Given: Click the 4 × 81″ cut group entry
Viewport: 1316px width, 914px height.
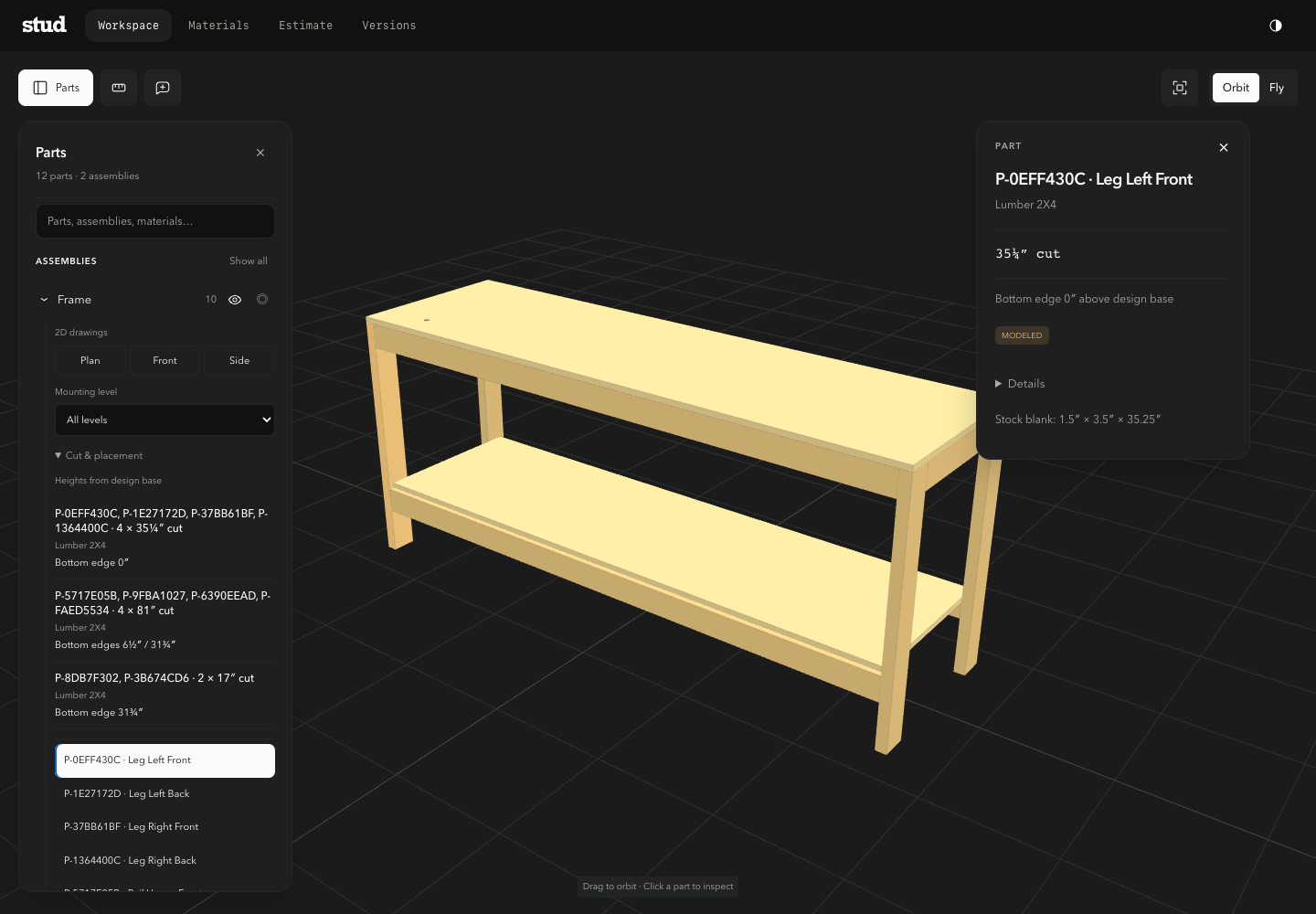Looking at the screenshot, I should 164,620.
